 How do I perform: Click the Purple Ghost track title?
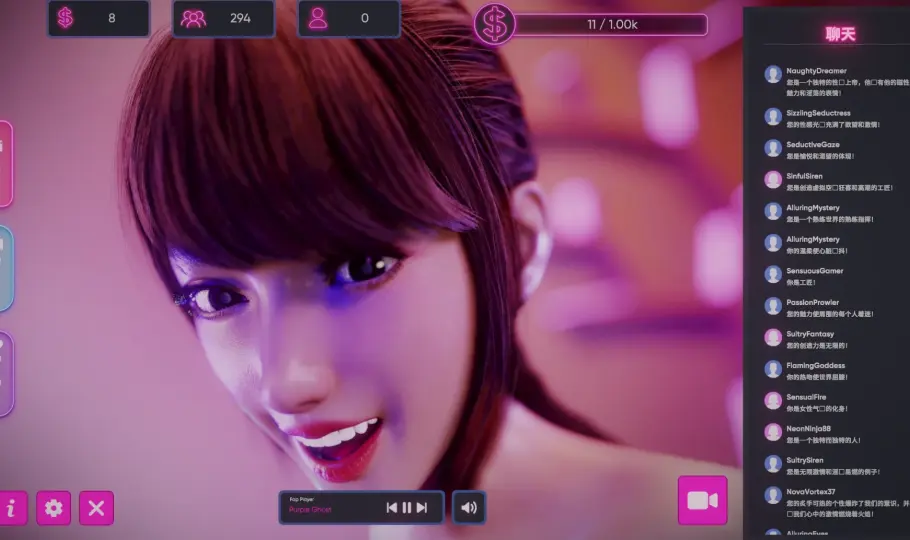click(308, 510)
